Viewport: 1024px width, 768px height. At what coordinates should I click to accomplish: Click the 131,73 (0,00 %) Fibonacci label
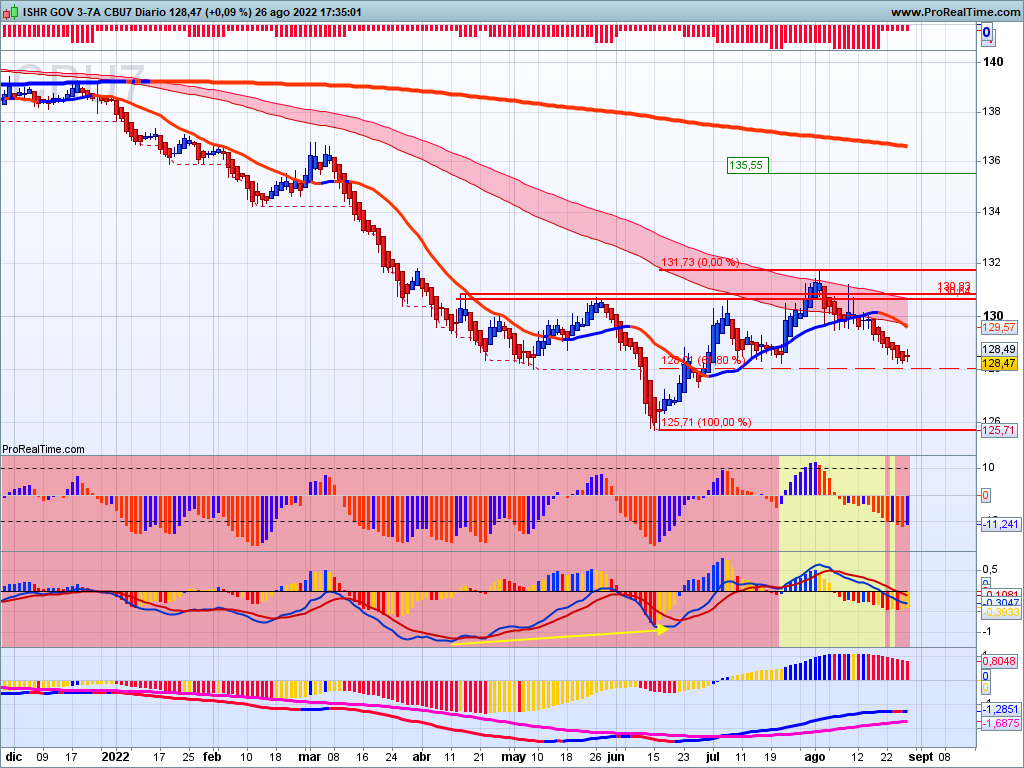click(700, 263)
